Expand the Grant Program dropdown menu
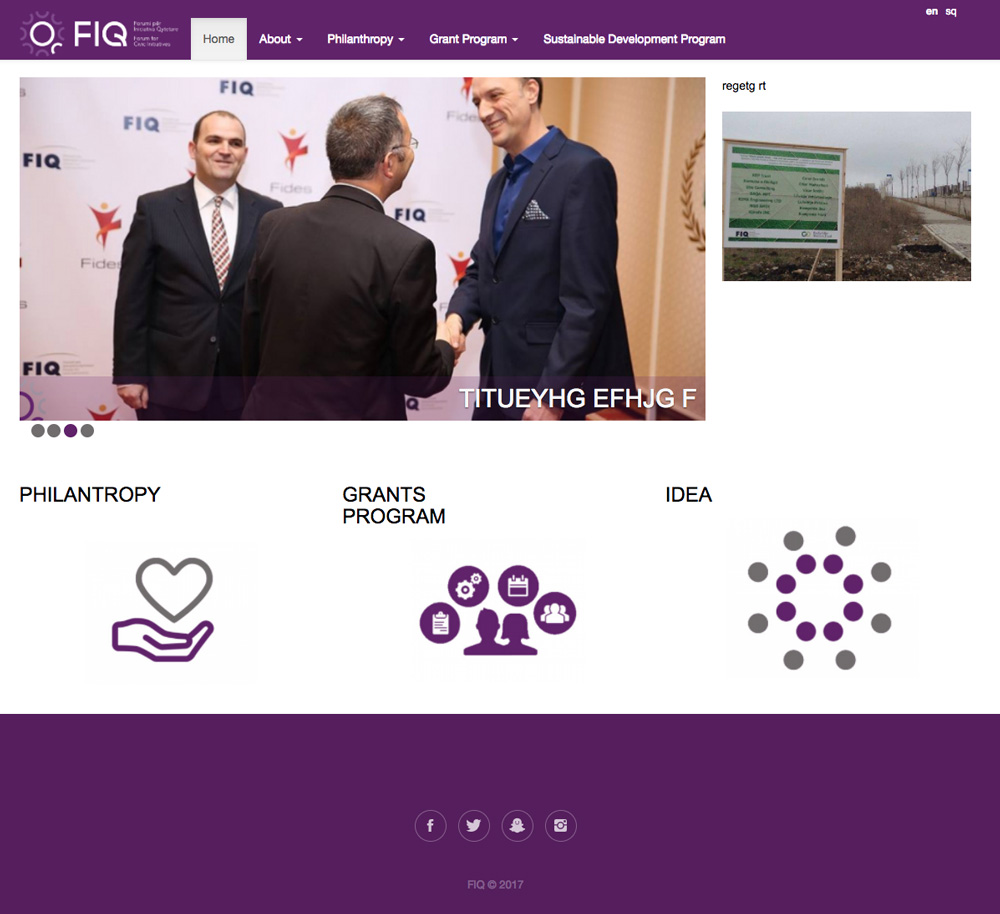1000x914 pixels. point(473,39)
